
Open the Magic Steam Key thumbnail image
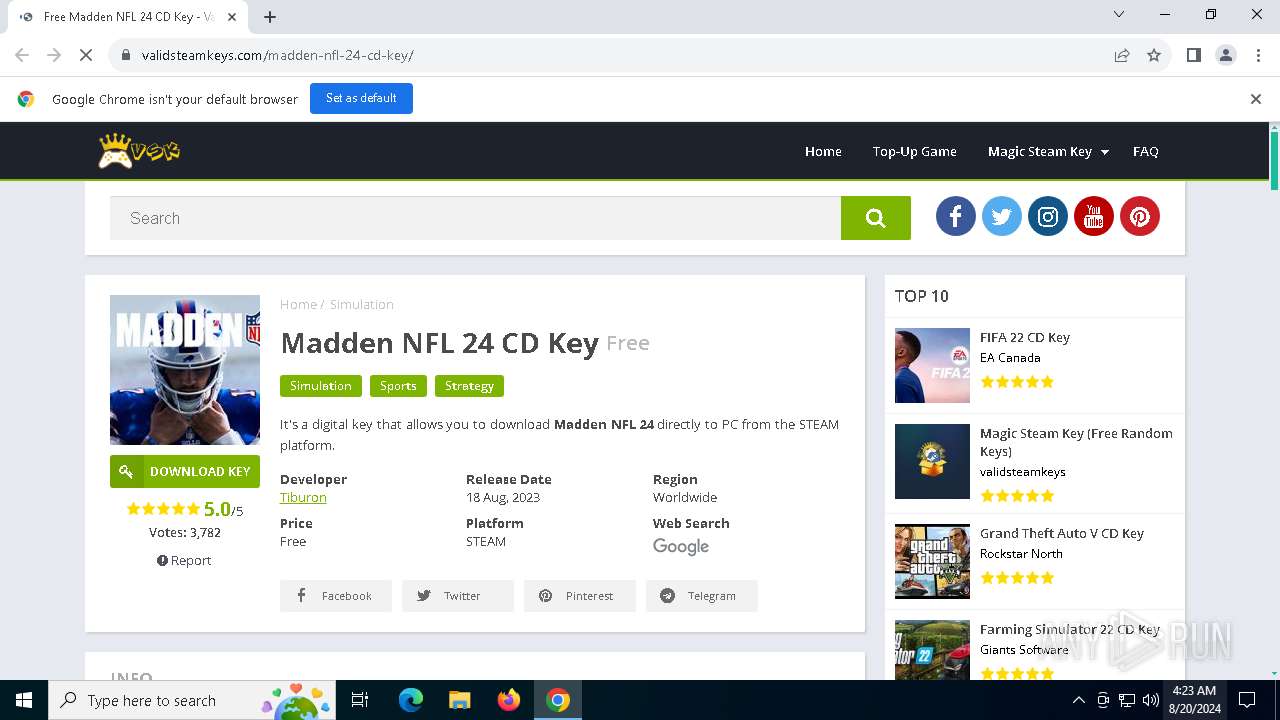(x=932, y=461)
